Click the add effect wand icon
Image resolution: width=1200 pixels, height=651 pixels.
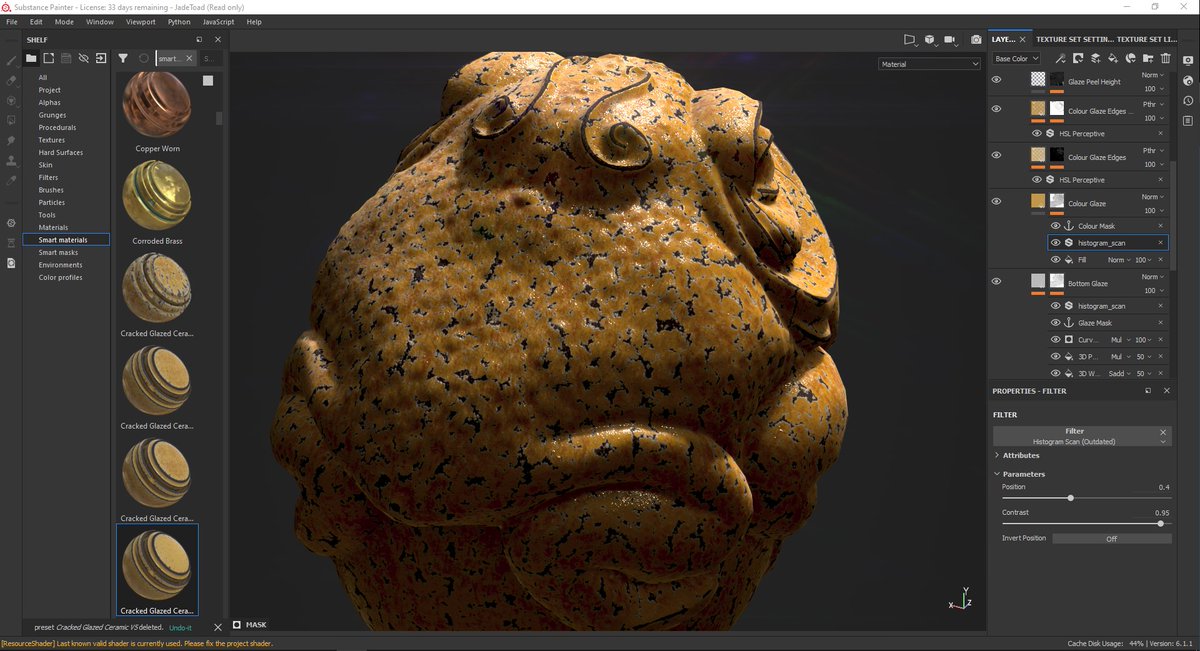pyautogui.click(x=1061, y=58)
